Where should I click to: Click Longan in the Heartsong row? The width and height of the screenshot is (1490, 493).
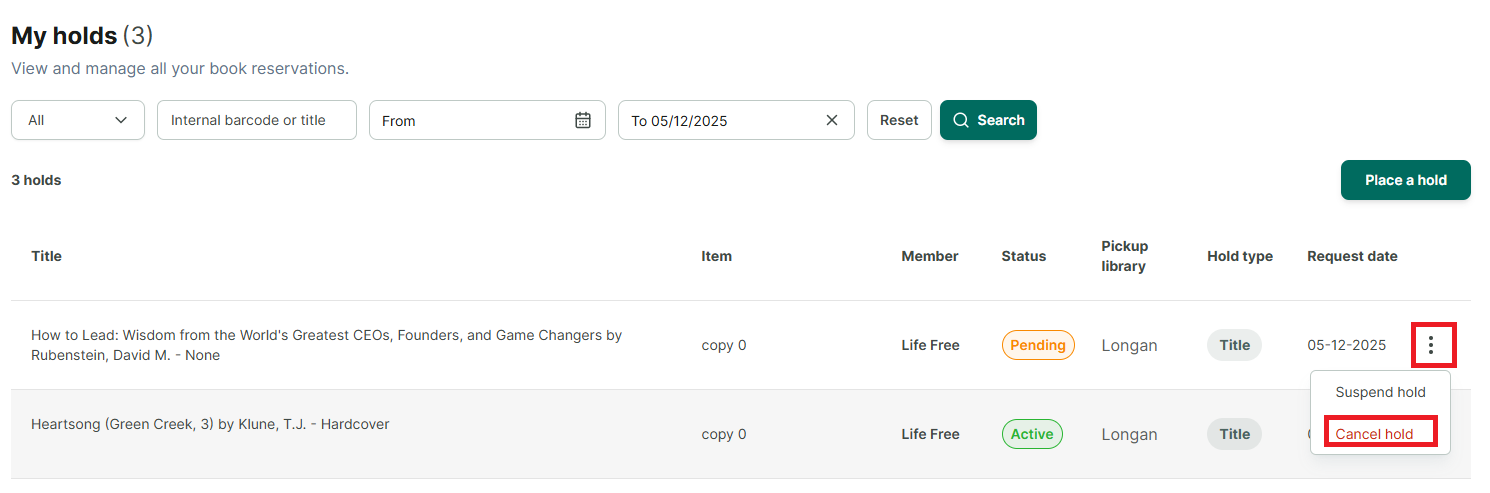(1129, 435)
